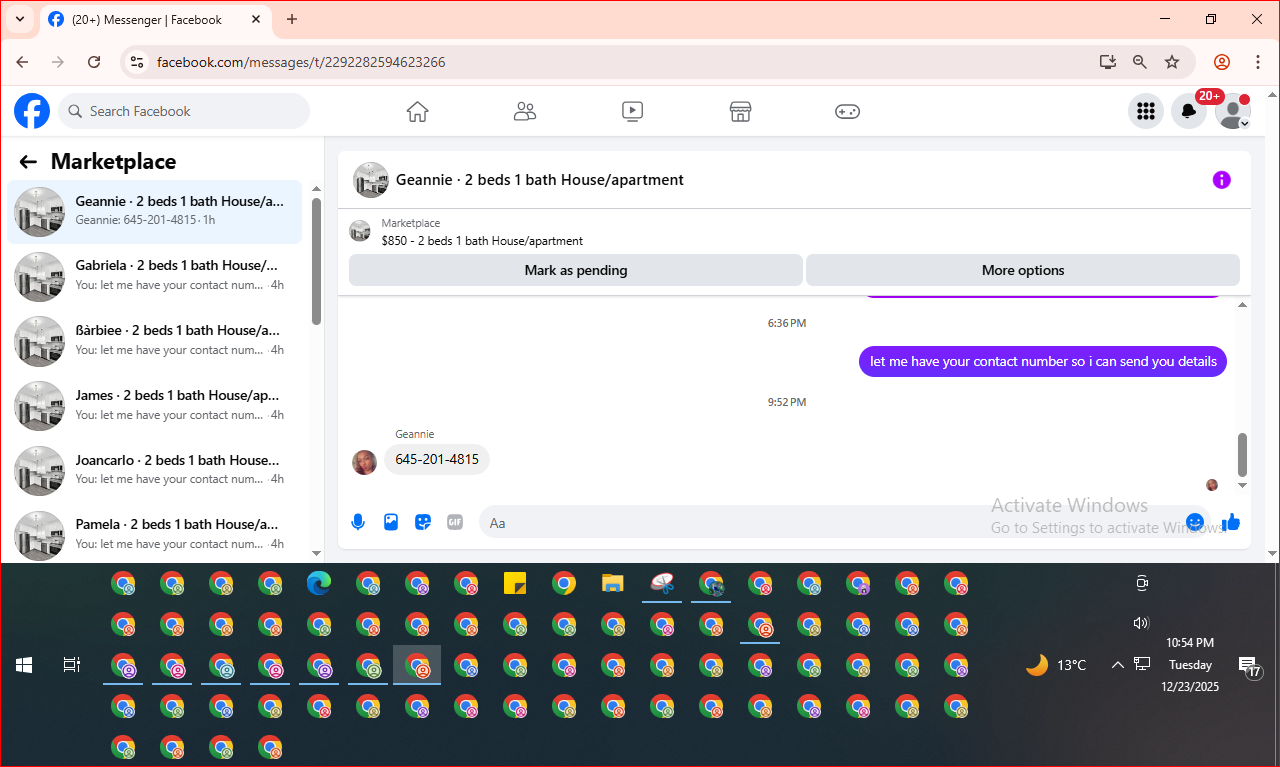1280x767 pixels.
Task: Send a thumbs-up like
Action: pos(1231,522)
